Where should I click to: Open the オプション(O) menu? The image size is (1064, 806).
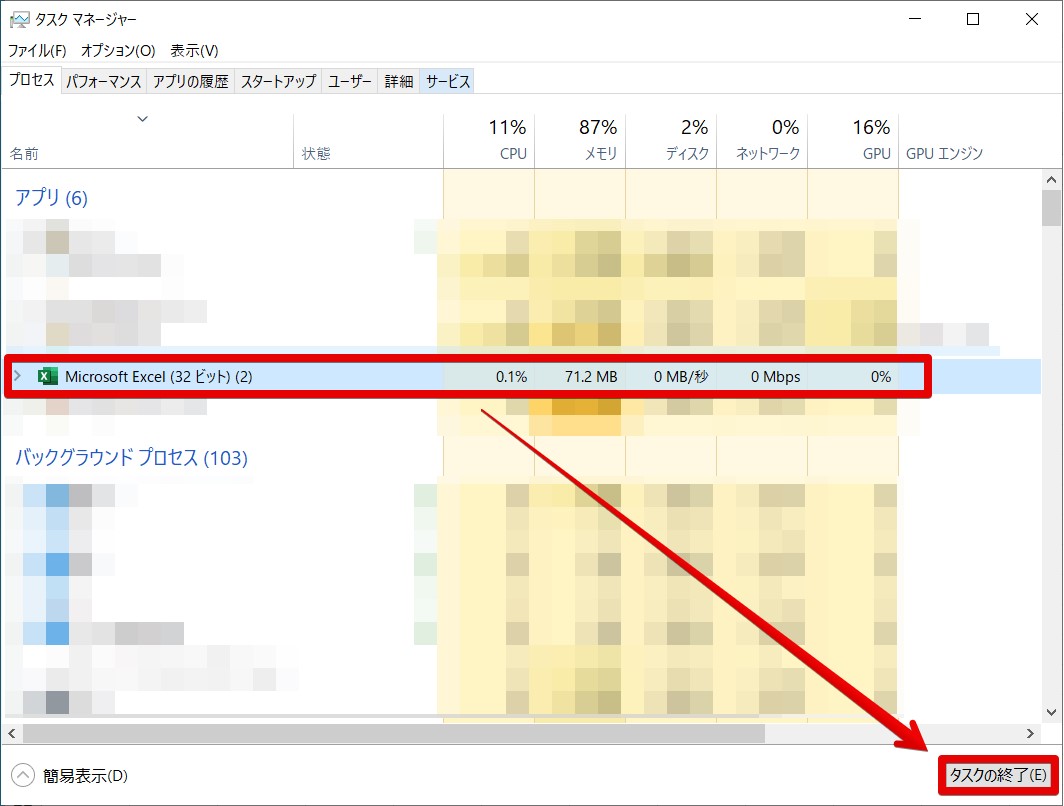point(118,50)
